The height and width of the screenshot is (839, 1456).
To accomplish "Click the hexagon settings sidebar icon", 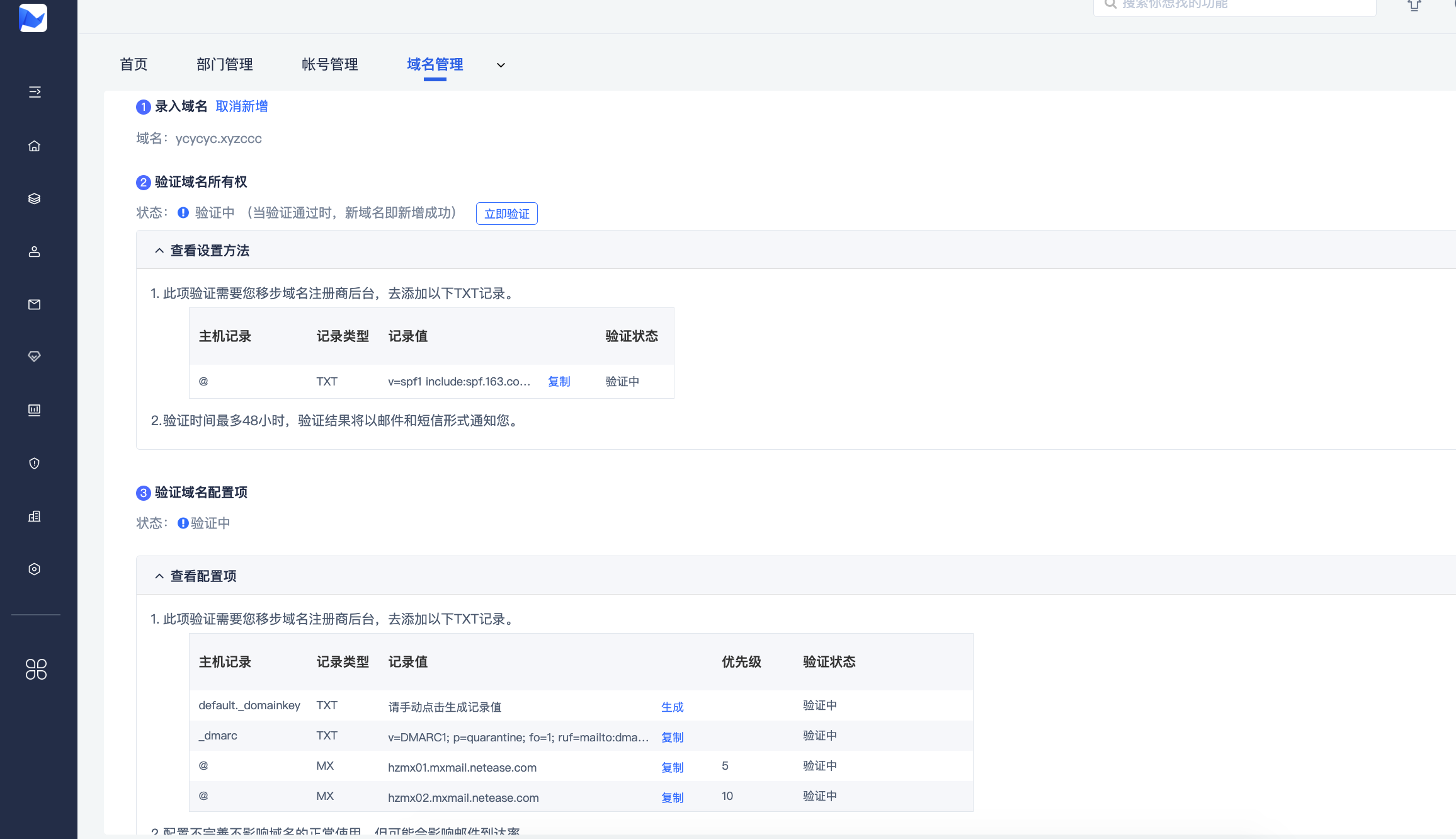I will [35, 569].
